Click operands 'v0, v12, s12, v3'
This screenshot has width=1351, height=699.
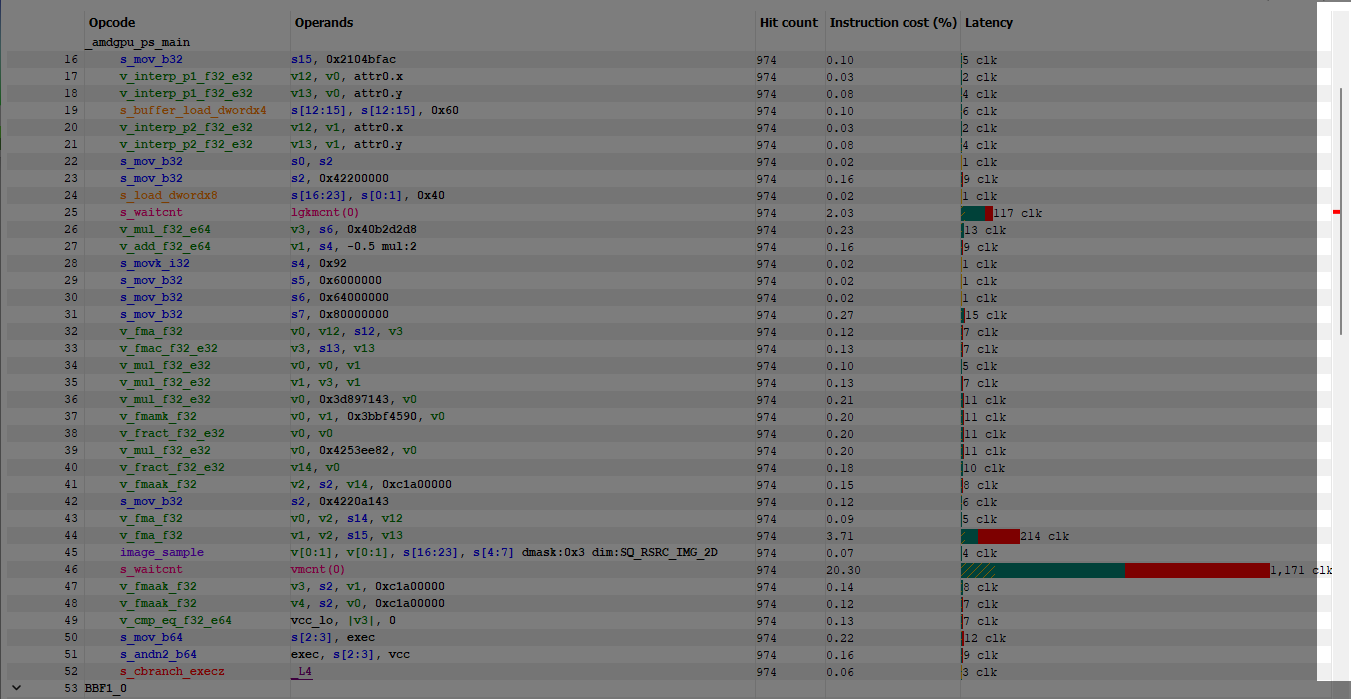coord(347,332)
